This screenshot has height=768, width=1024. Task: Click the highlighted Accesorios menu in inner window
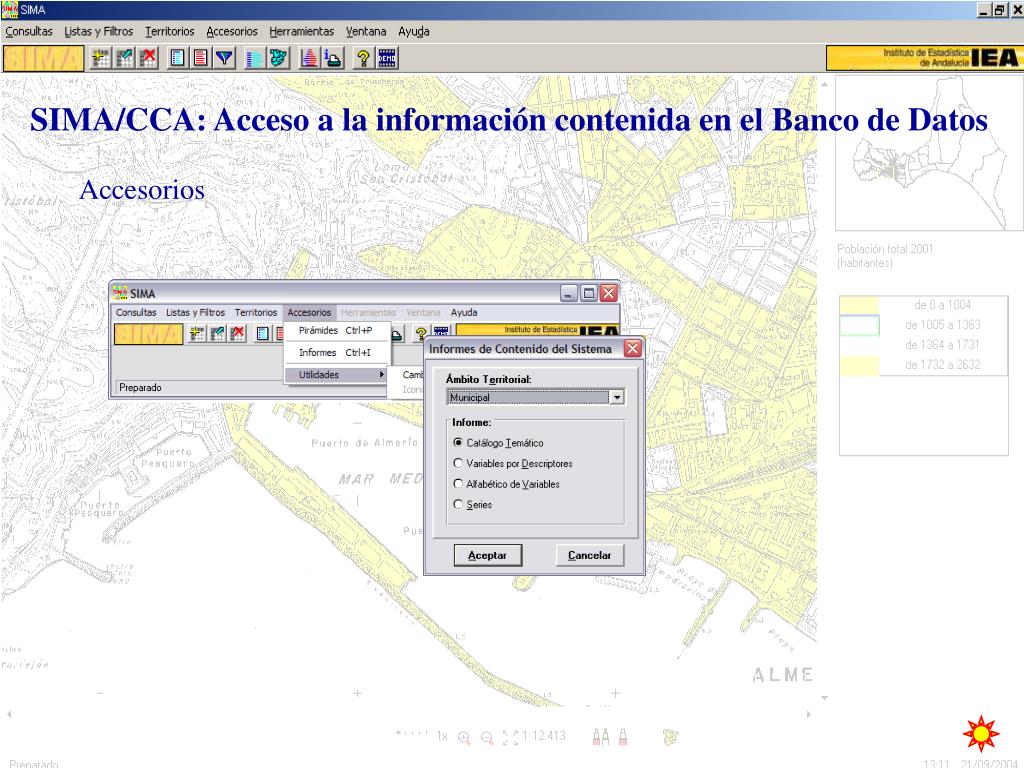click(x=310, y=312)
